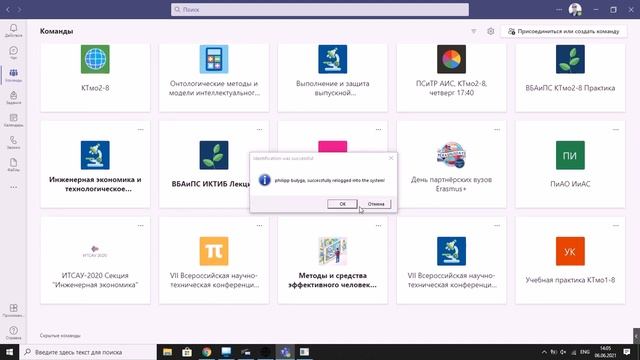This screenshot has width=640, height=360.
Task: Open the ПиАО ИиАС team
Action: click(x=570, y=164)
